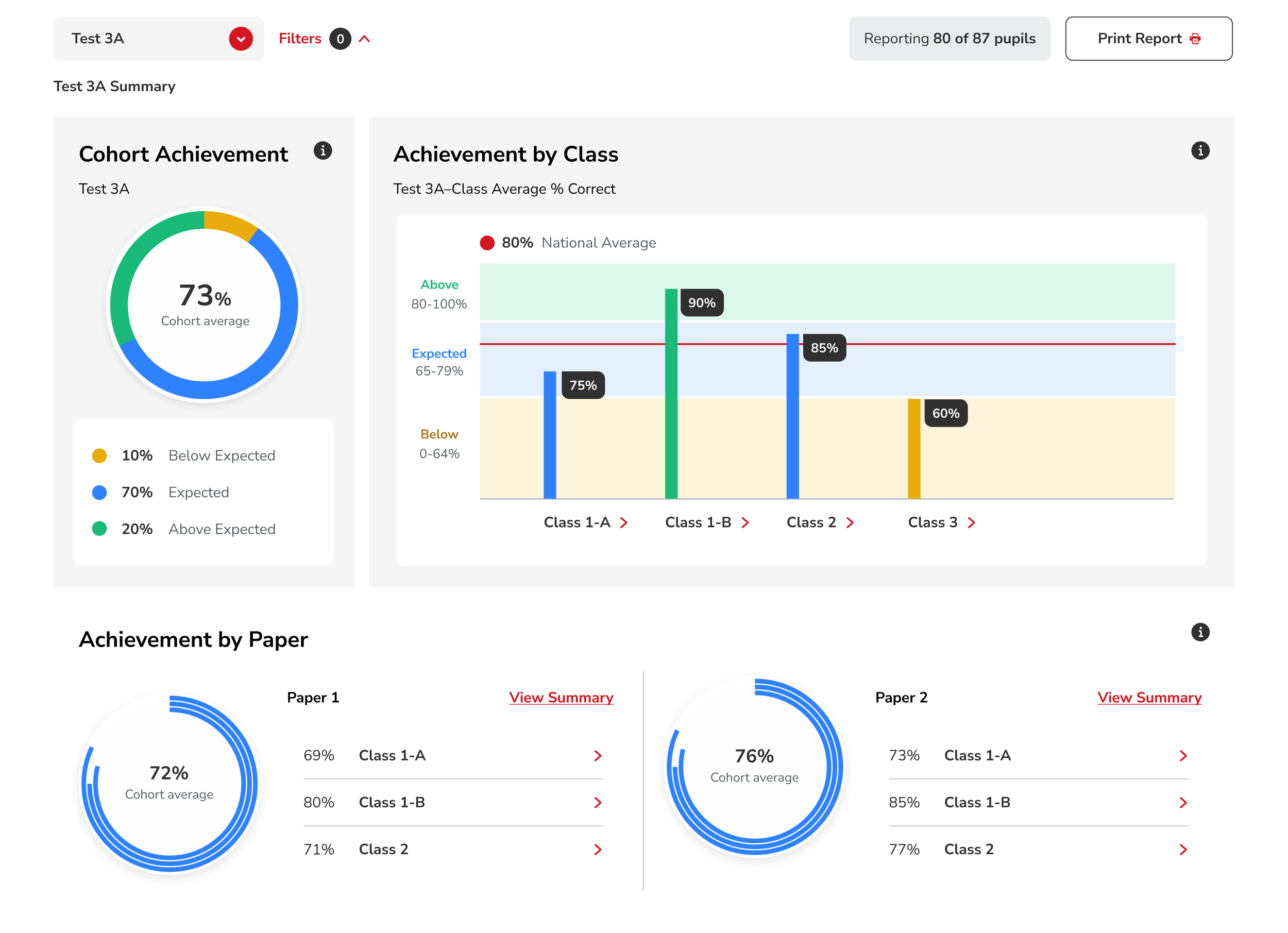Click printer icon in Print Report
The image size is (1288, 933).
[x=1195, y=39]
